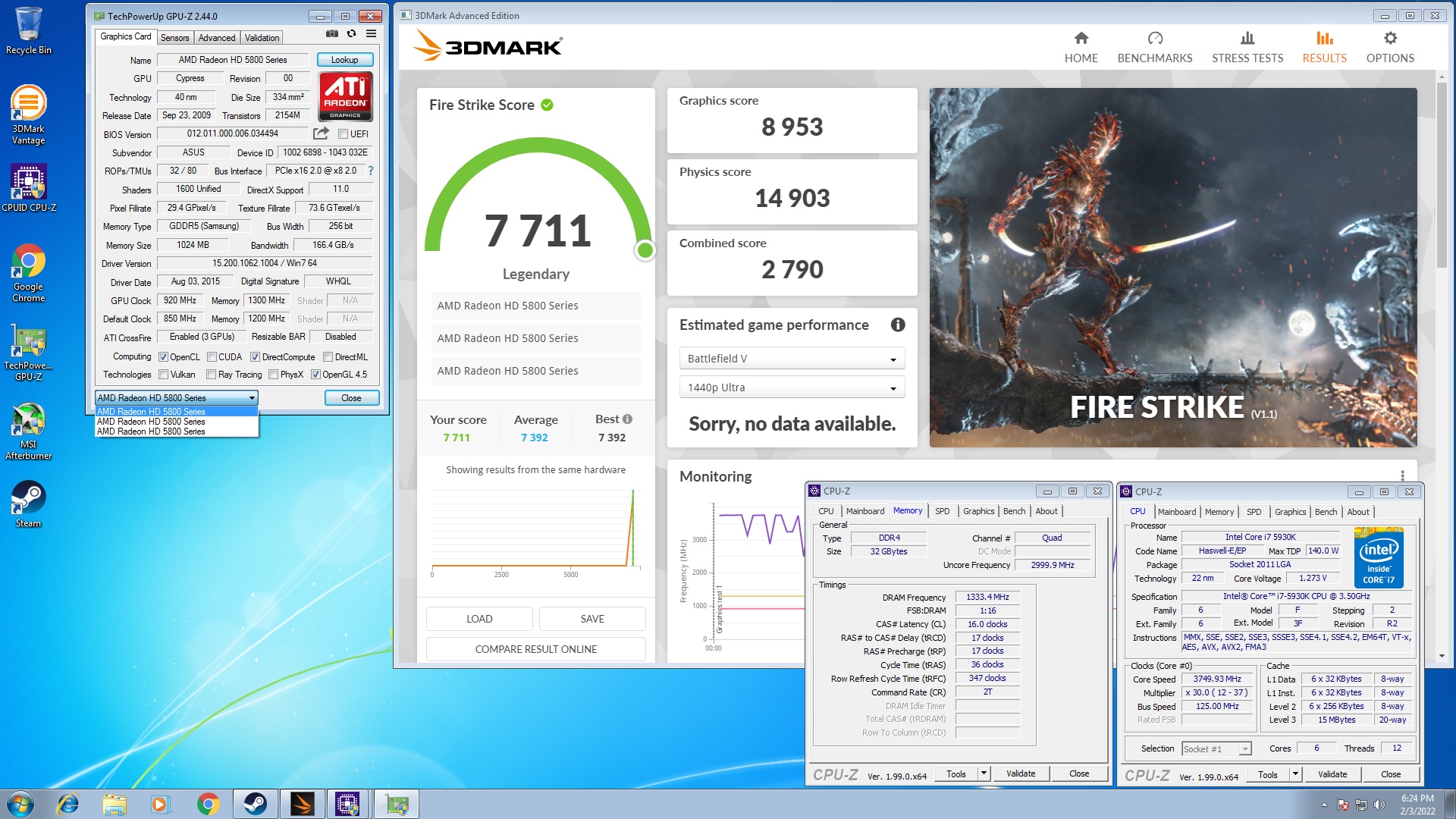This screenshot has width=1456, height=819.
Task: Launch 3DMark Vantage desktop shortcut
Action: (28, 114)
